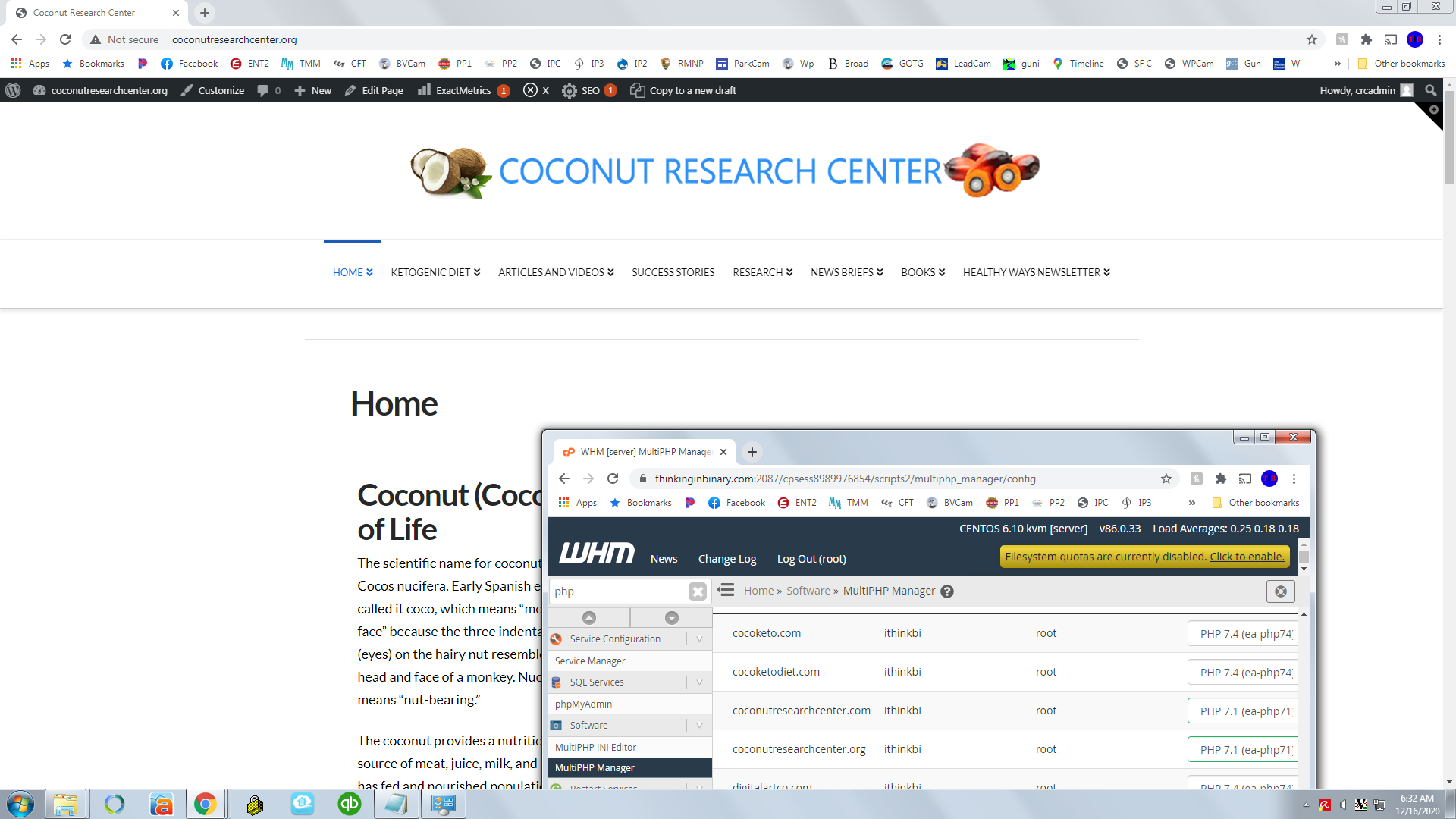This screenshot has width=1456, height=819.
Task: Open MultiPHP INI Editor in sidebar
Action: tap(595, 747)
